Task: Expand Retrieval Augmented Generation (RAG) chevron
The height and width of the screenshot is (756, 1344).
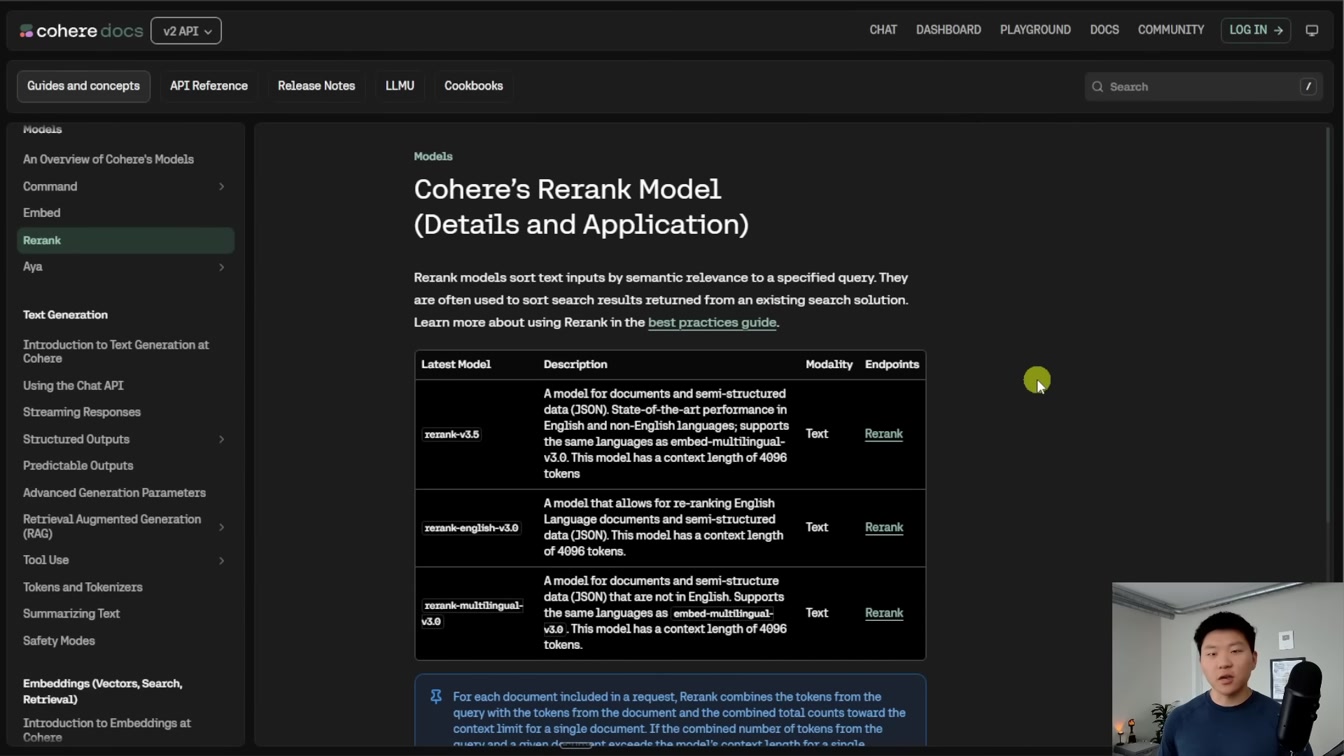Action: (221, 527)
